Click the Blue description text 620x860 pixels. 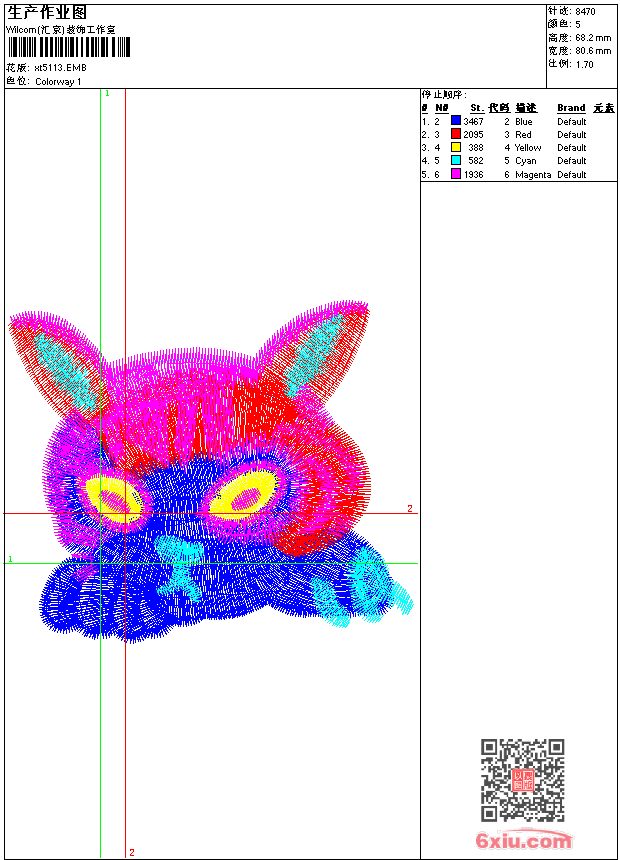(523, 121)
